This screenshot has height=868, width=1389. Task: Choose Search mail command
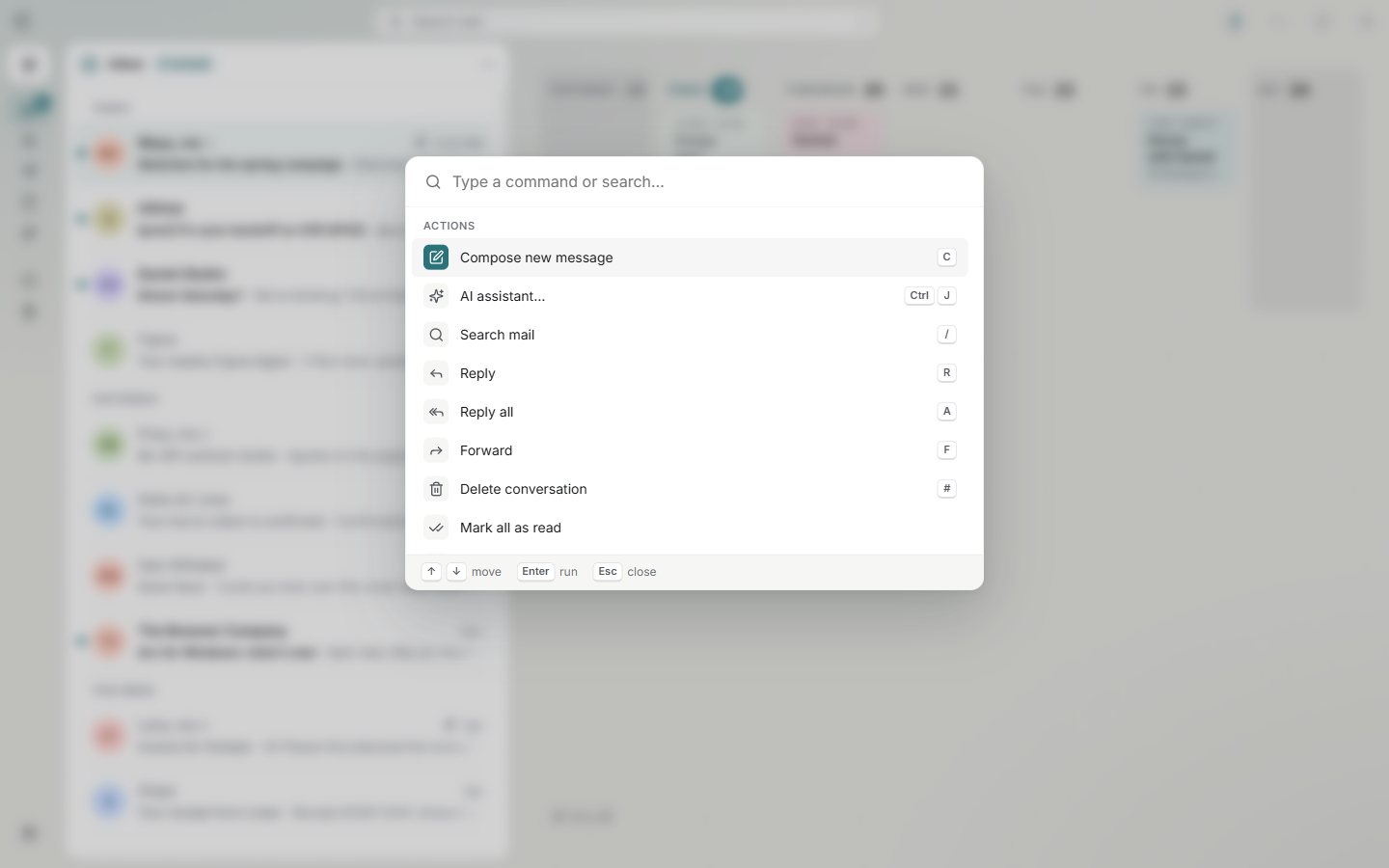point(690,335)
